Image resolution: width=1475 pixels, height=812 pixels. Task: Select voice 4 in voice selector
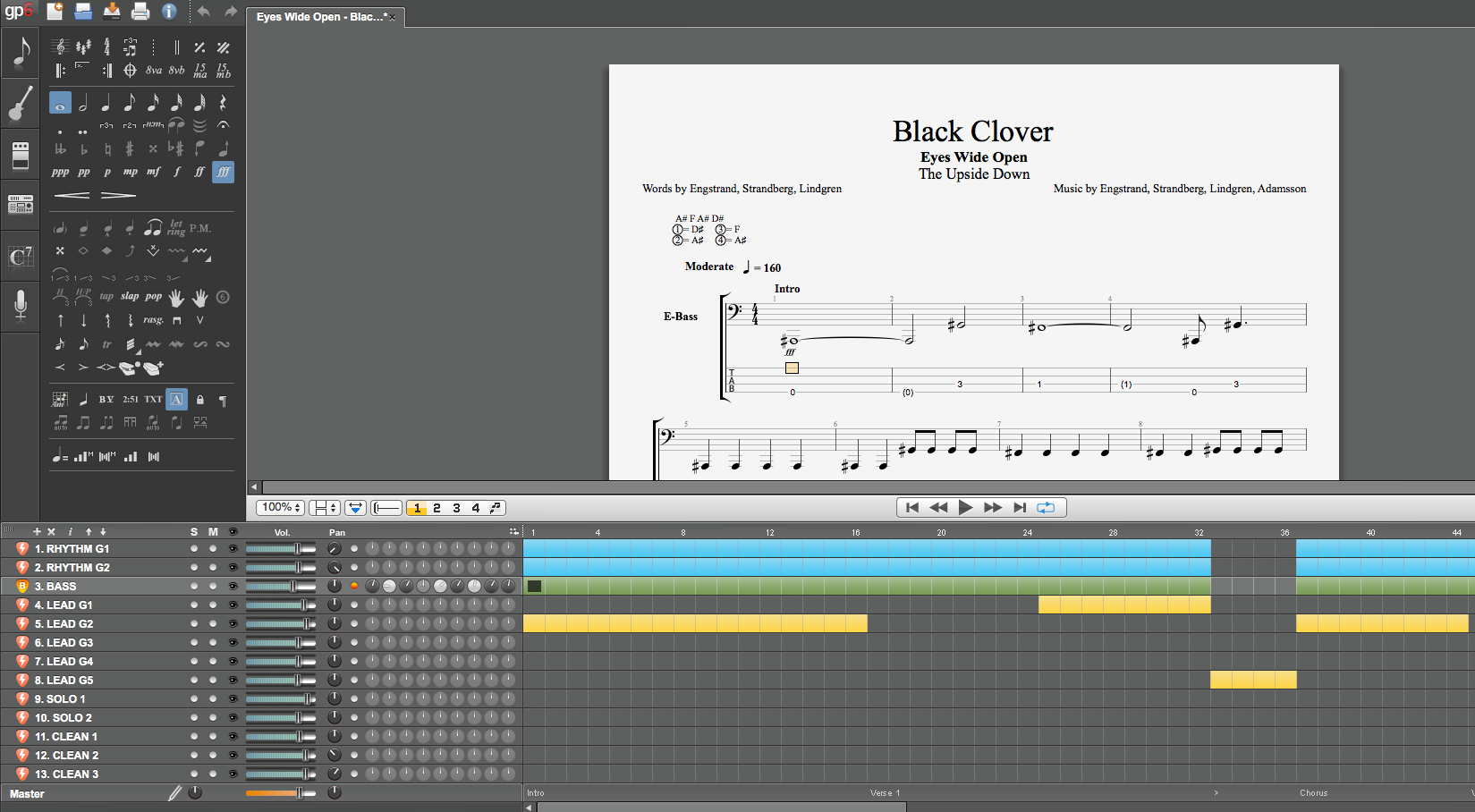click(476, 508)
